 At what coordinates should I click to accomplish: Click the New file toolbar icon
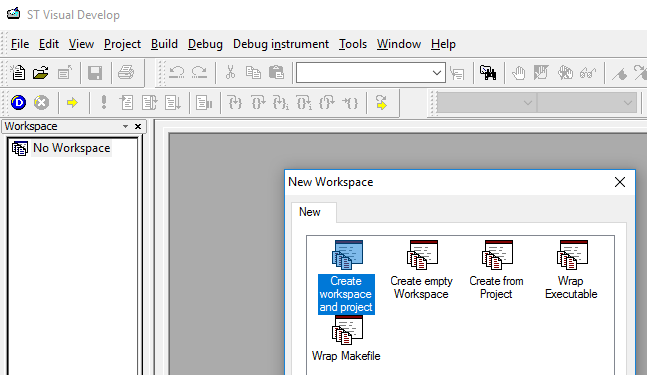point(18,73)
